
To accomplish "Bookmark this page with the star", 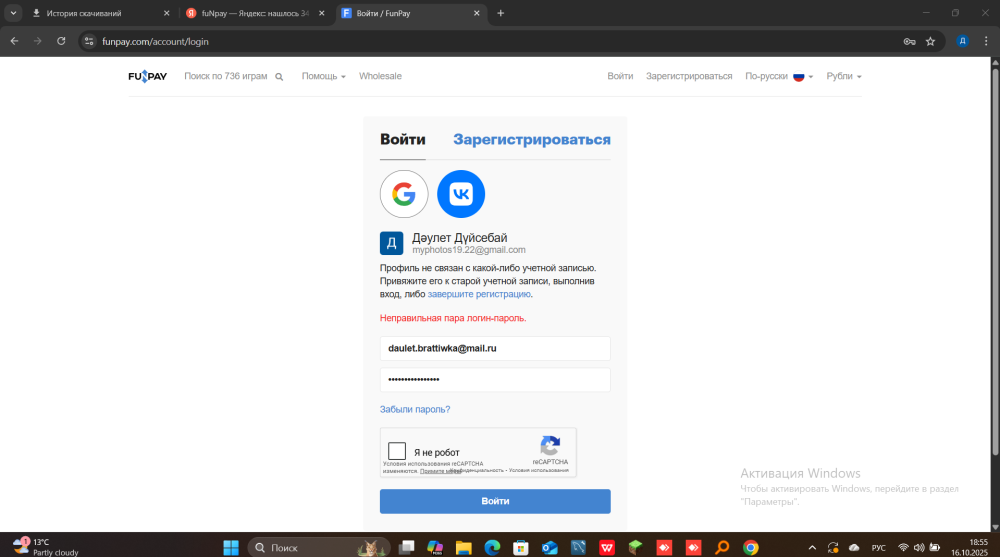I will 930,41.
